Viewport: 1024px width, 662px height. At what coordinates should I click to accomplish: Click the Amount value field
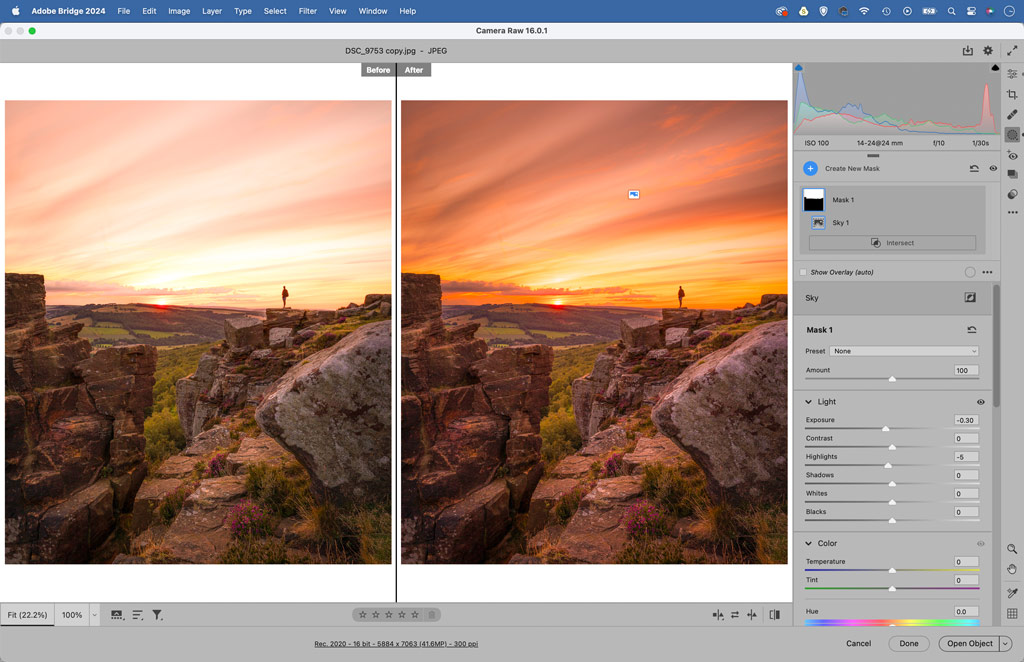[x=966, y=370]
